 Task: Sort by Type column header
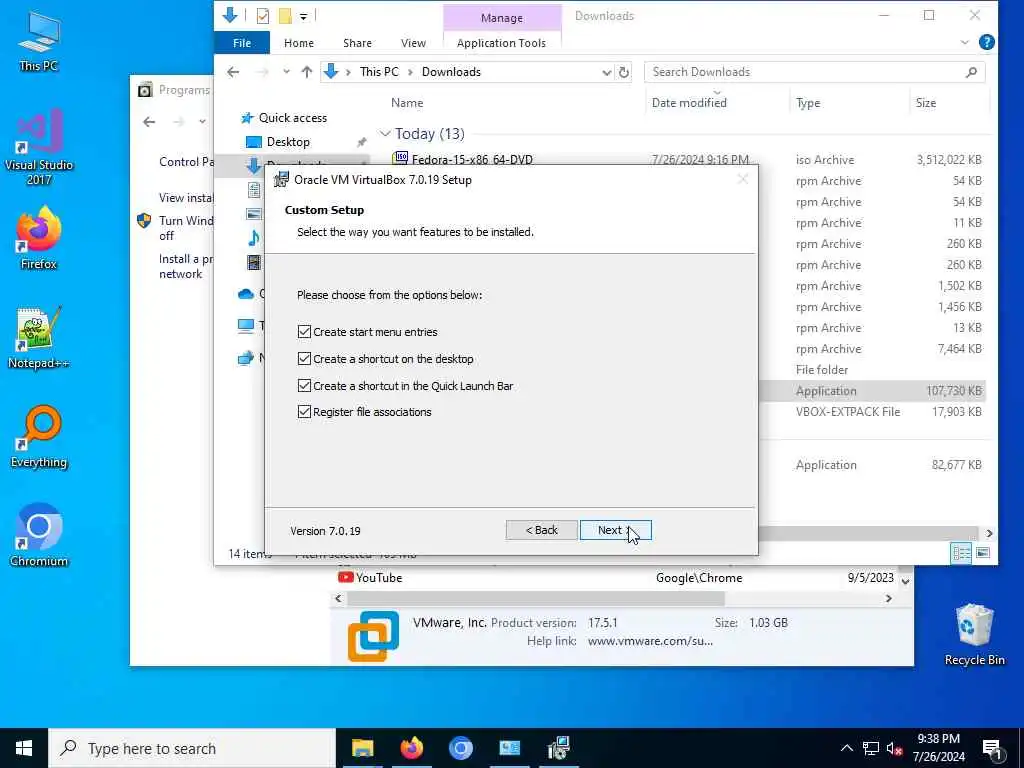pyautogui.click(x=808, y=103)
